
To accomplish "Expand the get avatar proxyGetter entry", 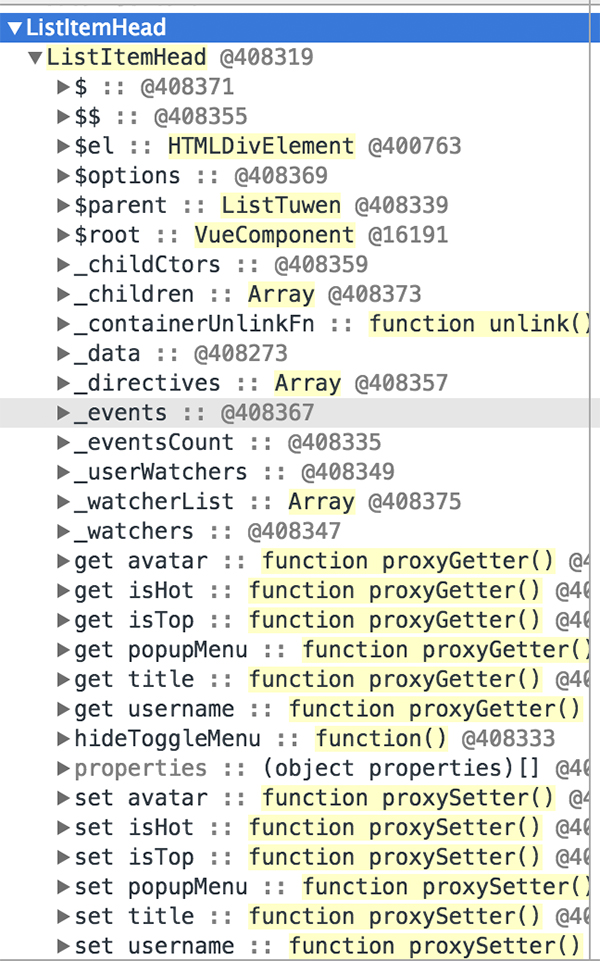I will (63, 561).
